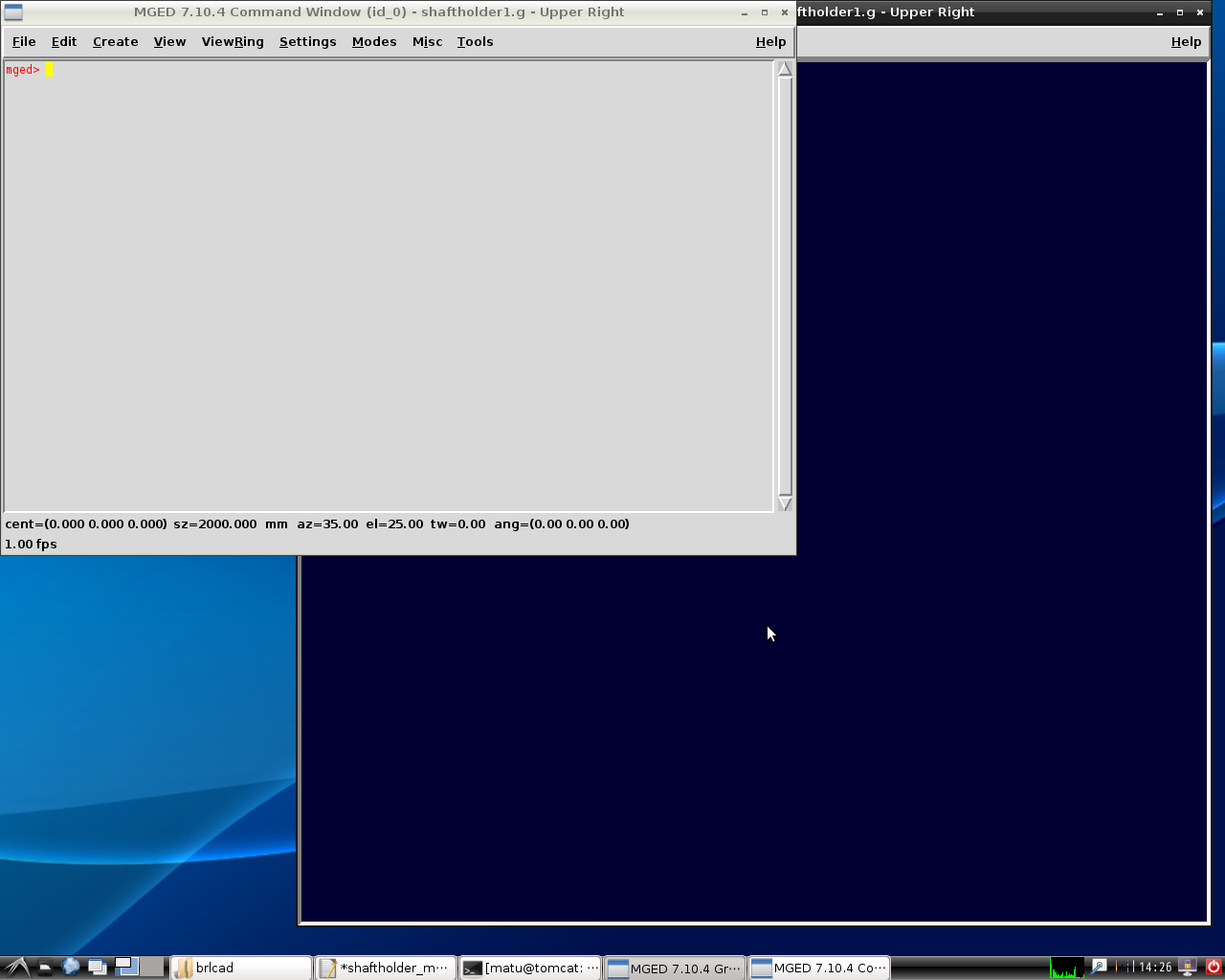Launch the file manager from taskbar icon
Image resolution: width=1225 pixels, height=980 pixels.
pyautogui.click(x=45, y=968)
